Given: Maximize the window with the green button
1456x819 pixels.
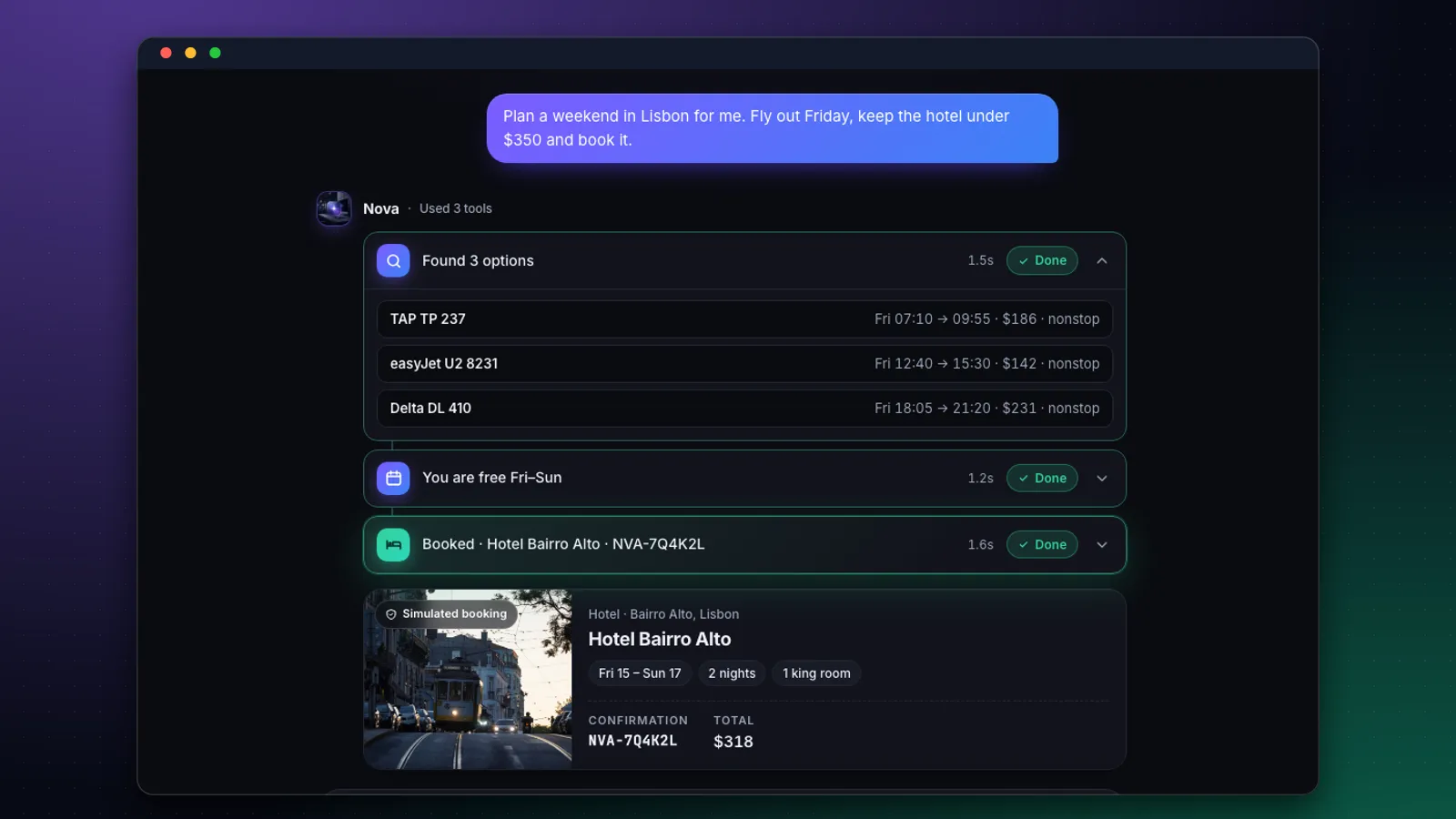Looking at the screenshot, I should click(x=215, y=53).
